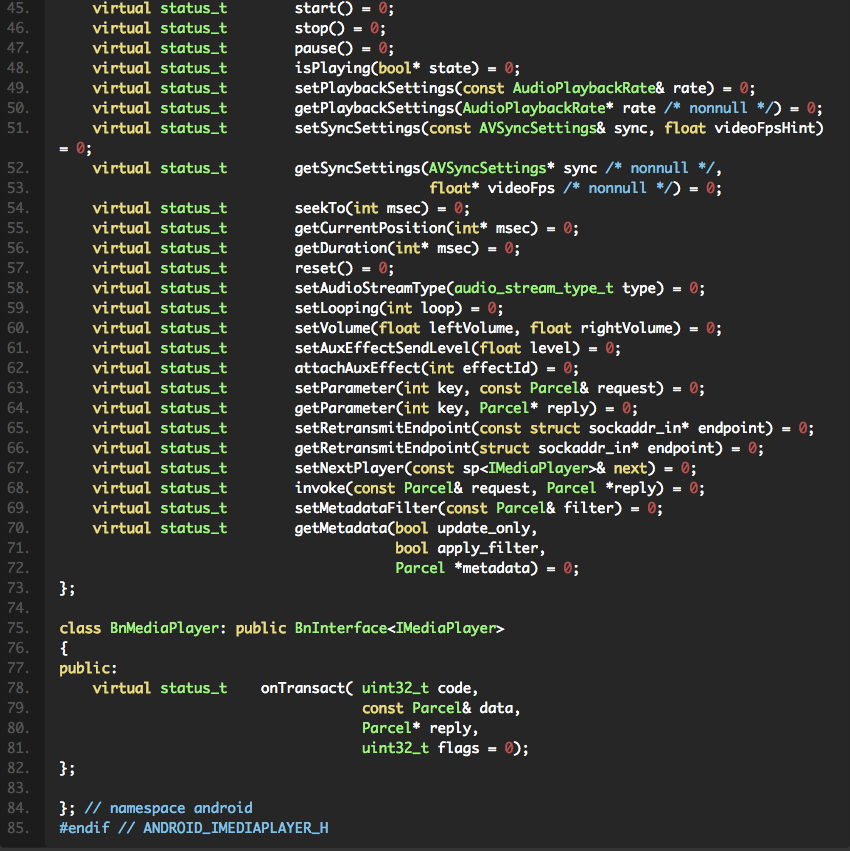This screenshot has height=851, width=850.
Task: Click BnInterface in the class declaration
Action: click(341, 628)
